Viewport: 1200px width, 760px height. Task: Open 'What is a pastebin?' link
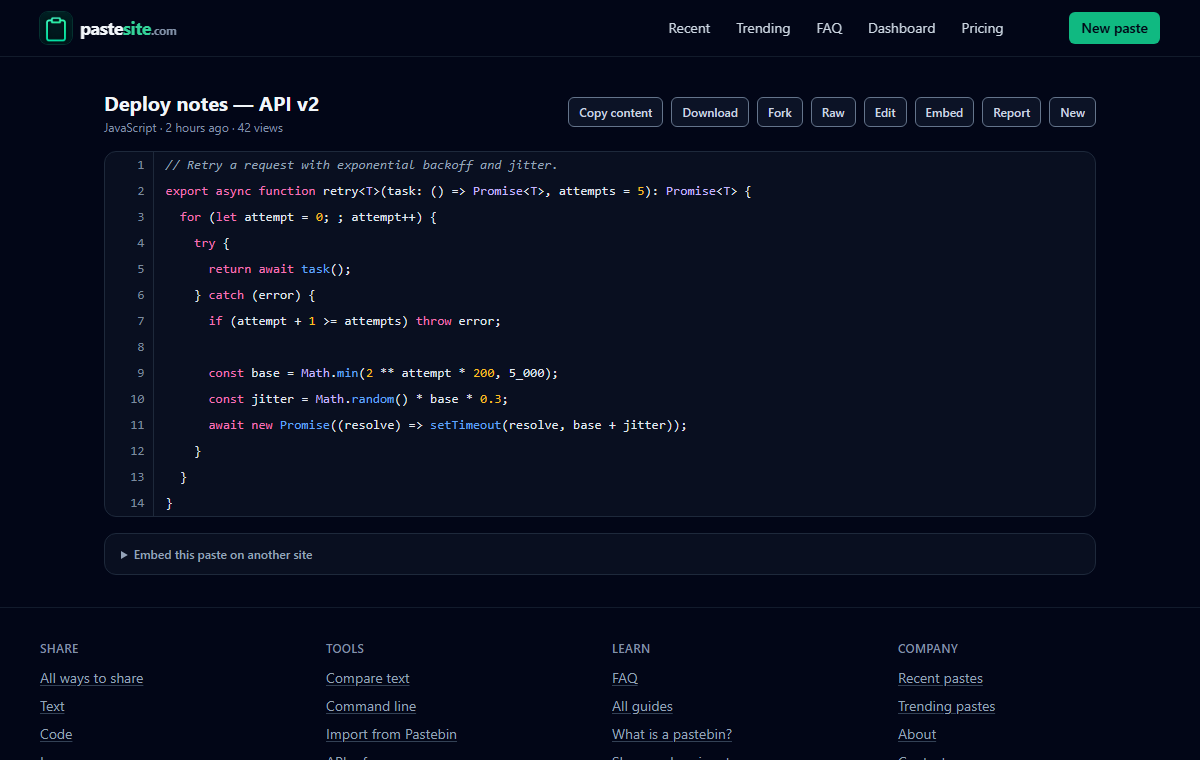point(672,734)
